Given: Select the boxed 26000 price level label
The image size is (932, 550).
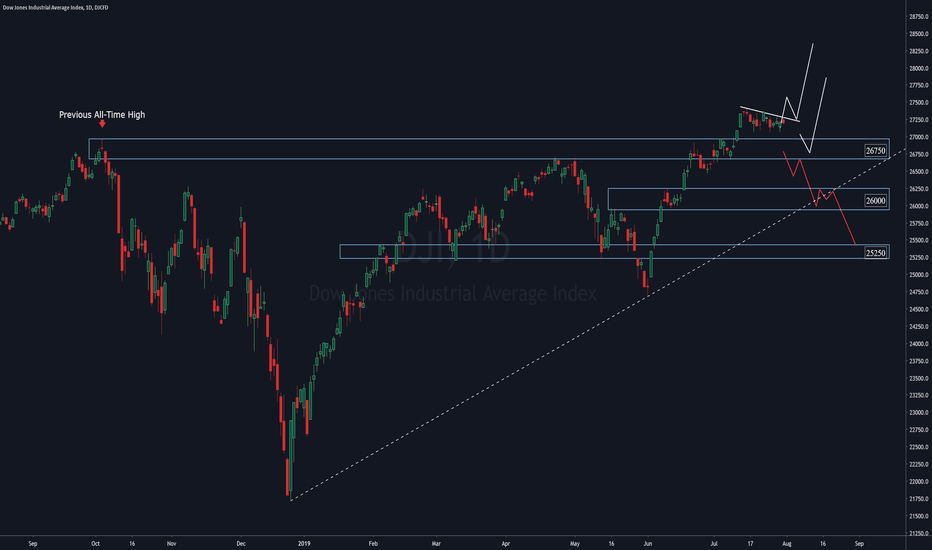Looking at the screenshot, I should [x=876, y=201].
